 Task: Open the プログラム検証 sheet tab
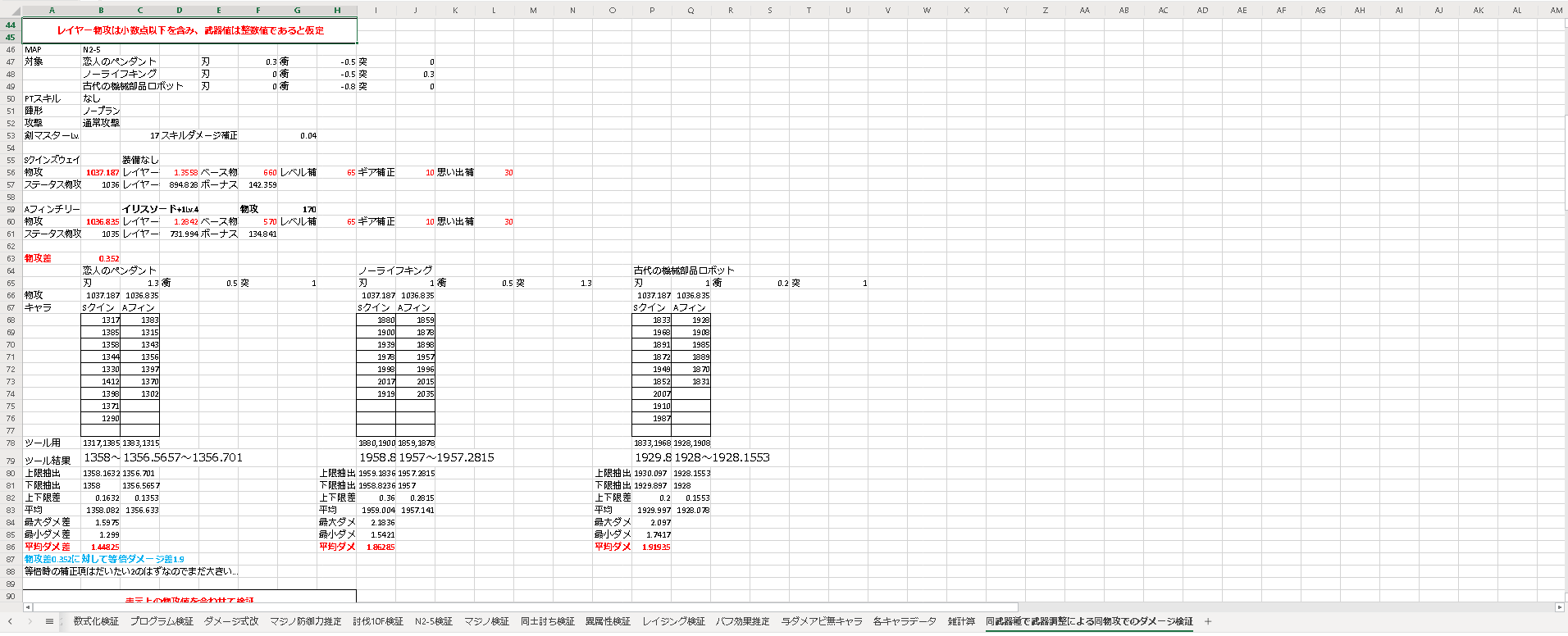tap(162, 622)
